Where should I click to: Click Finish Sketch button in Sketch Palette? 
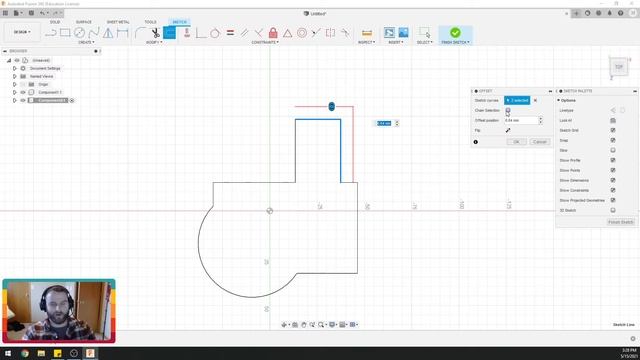(x=620, y=222)
